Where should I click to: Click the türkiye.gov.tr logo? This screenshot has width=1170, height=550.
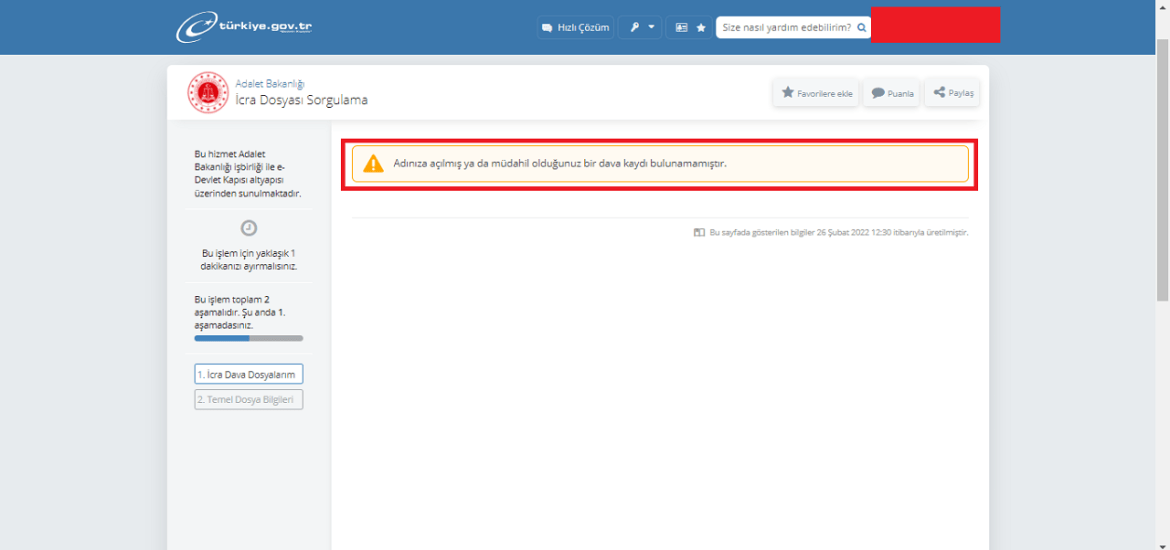coord(245,27)
